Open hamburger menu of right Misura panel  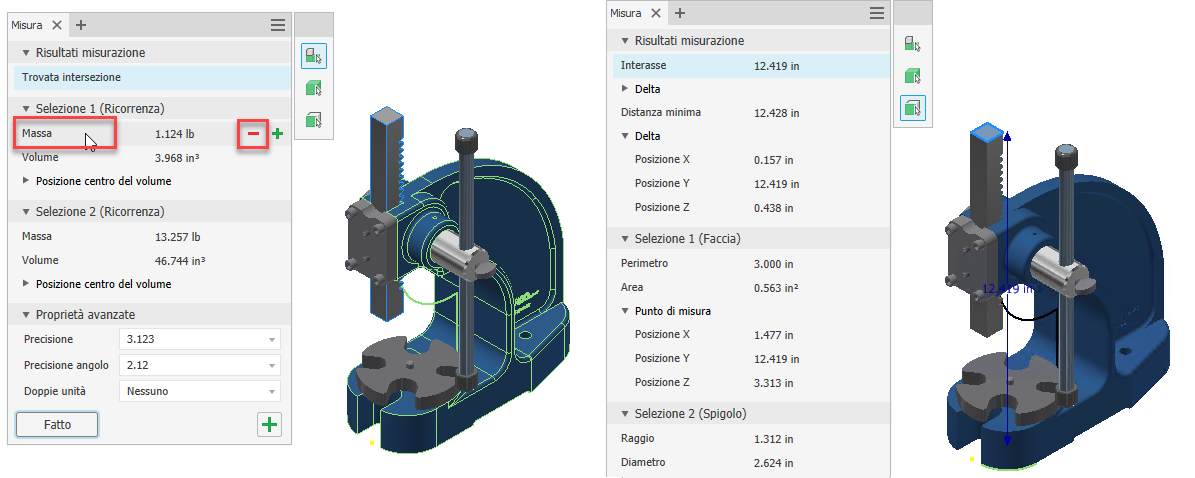[877, 13]
